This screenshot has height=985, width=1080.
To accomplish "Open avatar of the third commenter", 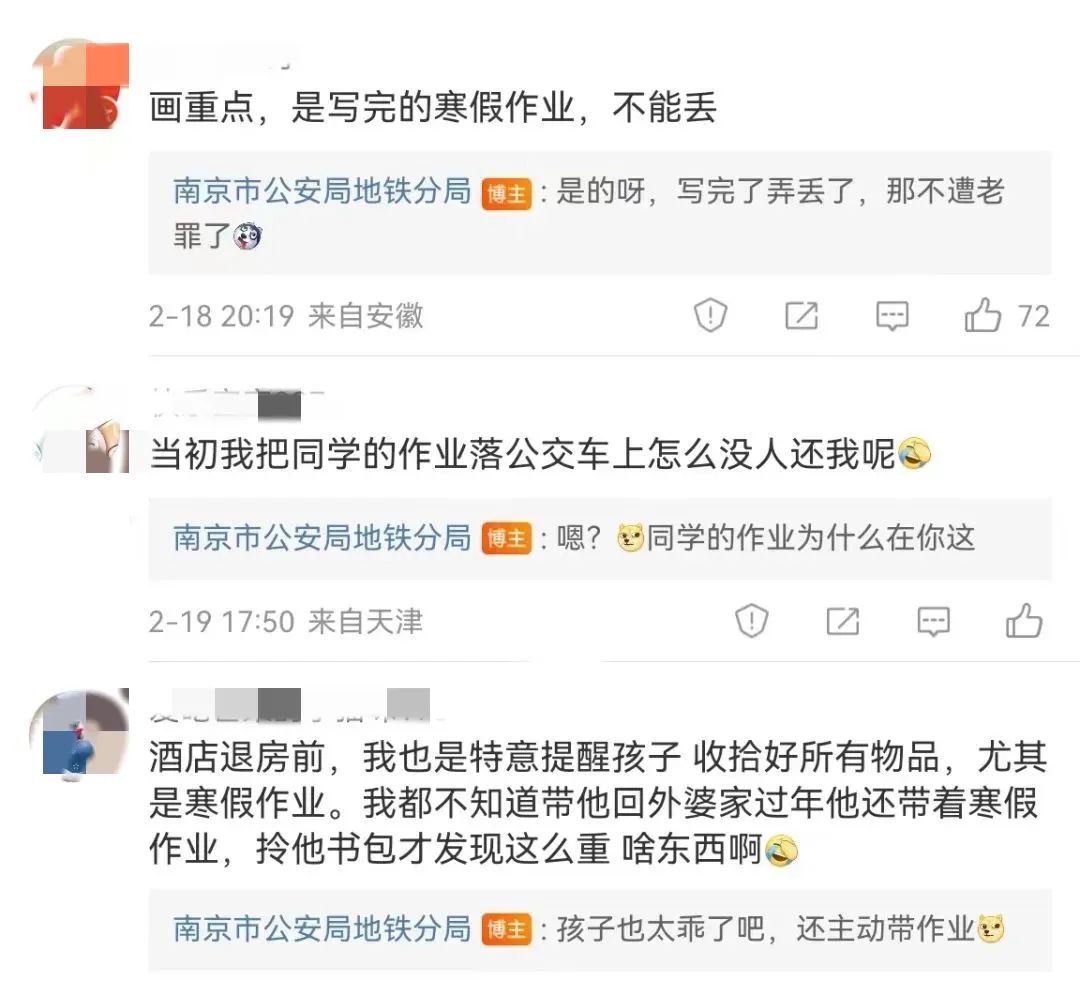I will [80, 734].
